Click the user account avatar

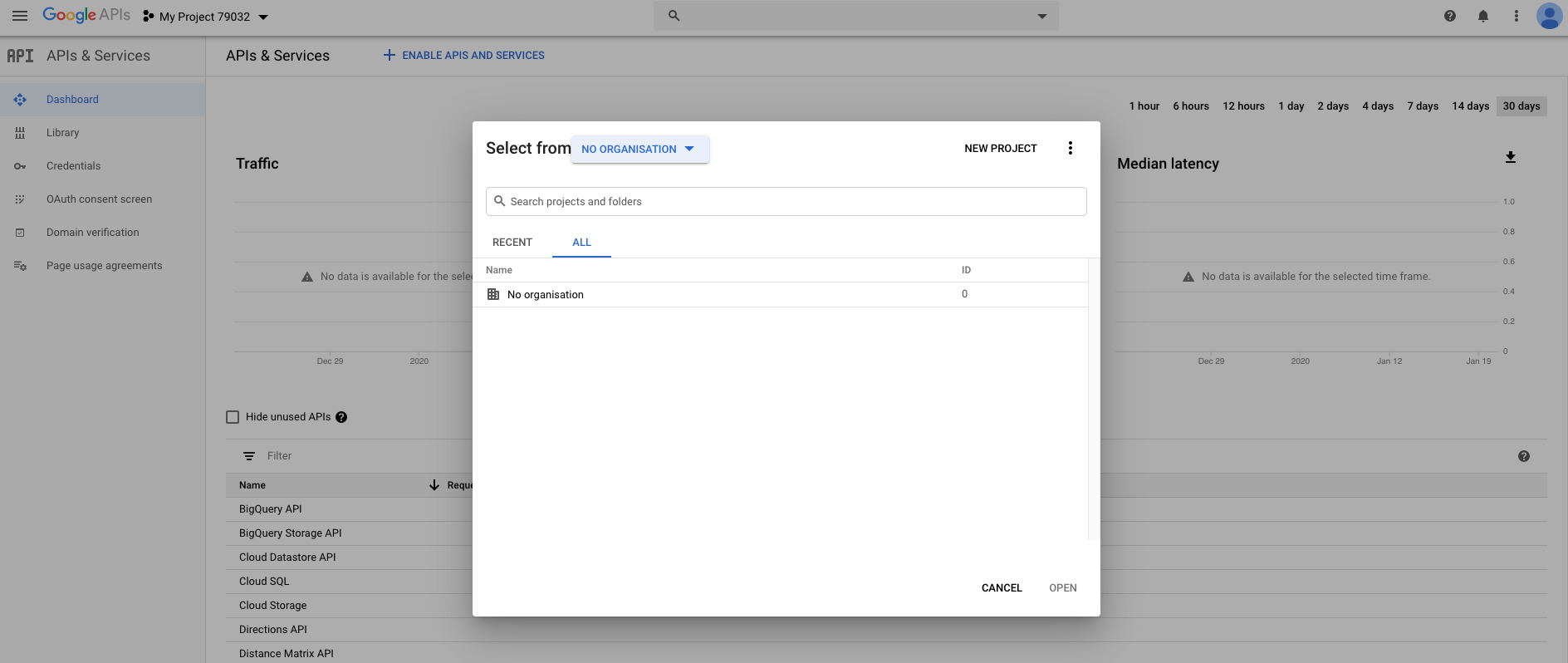point(1549,16)
